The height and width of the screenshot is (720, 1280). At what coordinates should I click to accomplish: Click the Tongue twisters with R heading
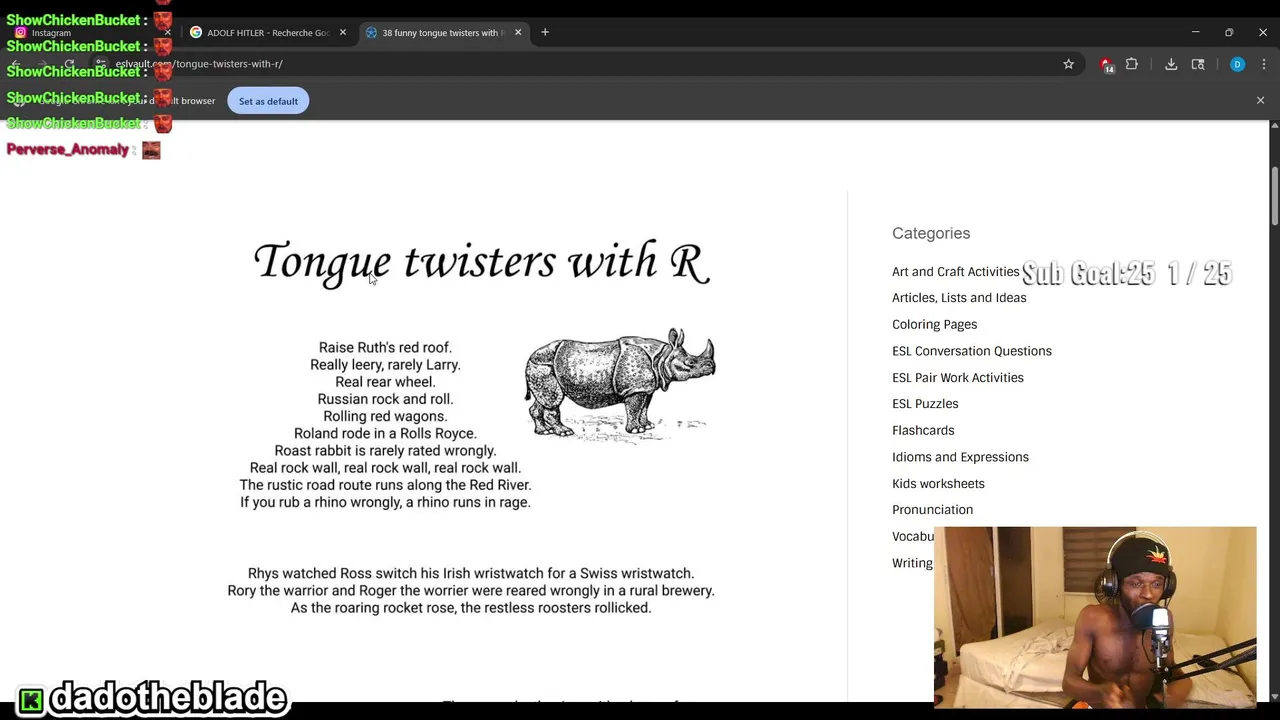tap(481, 262)
